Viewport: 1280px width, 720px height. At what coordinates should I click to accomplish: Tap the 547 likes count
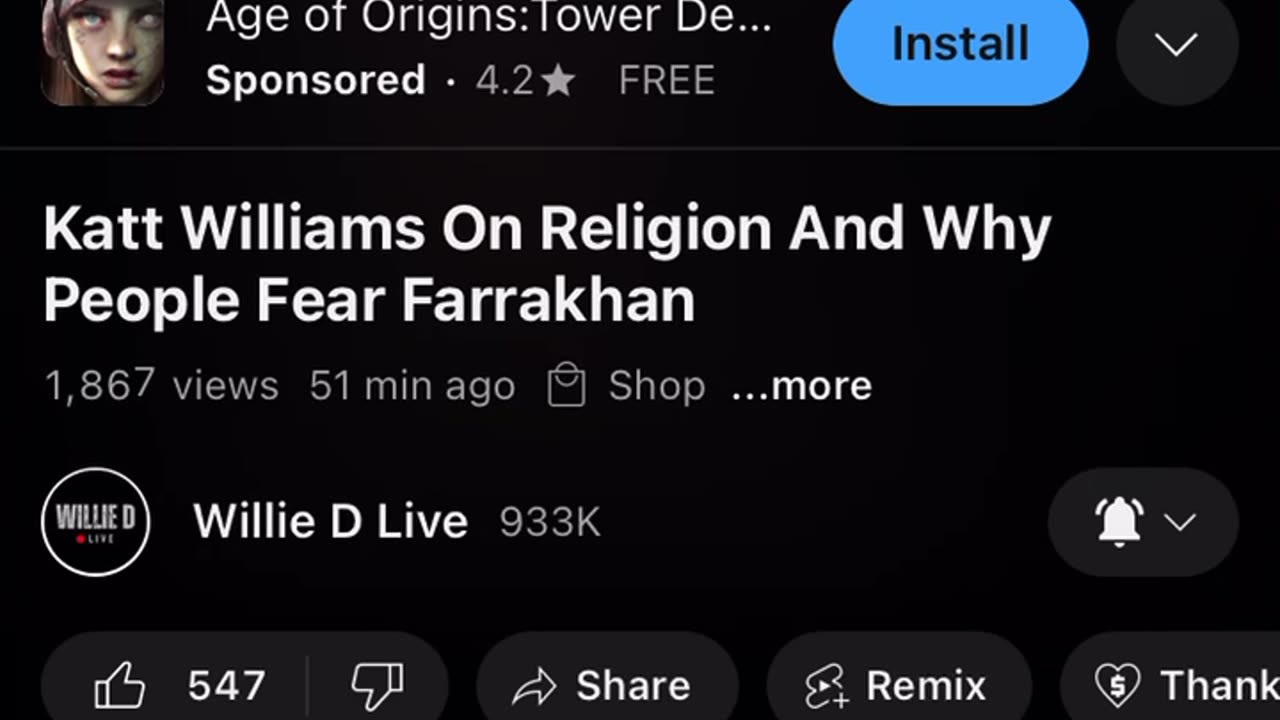(227, 686)
